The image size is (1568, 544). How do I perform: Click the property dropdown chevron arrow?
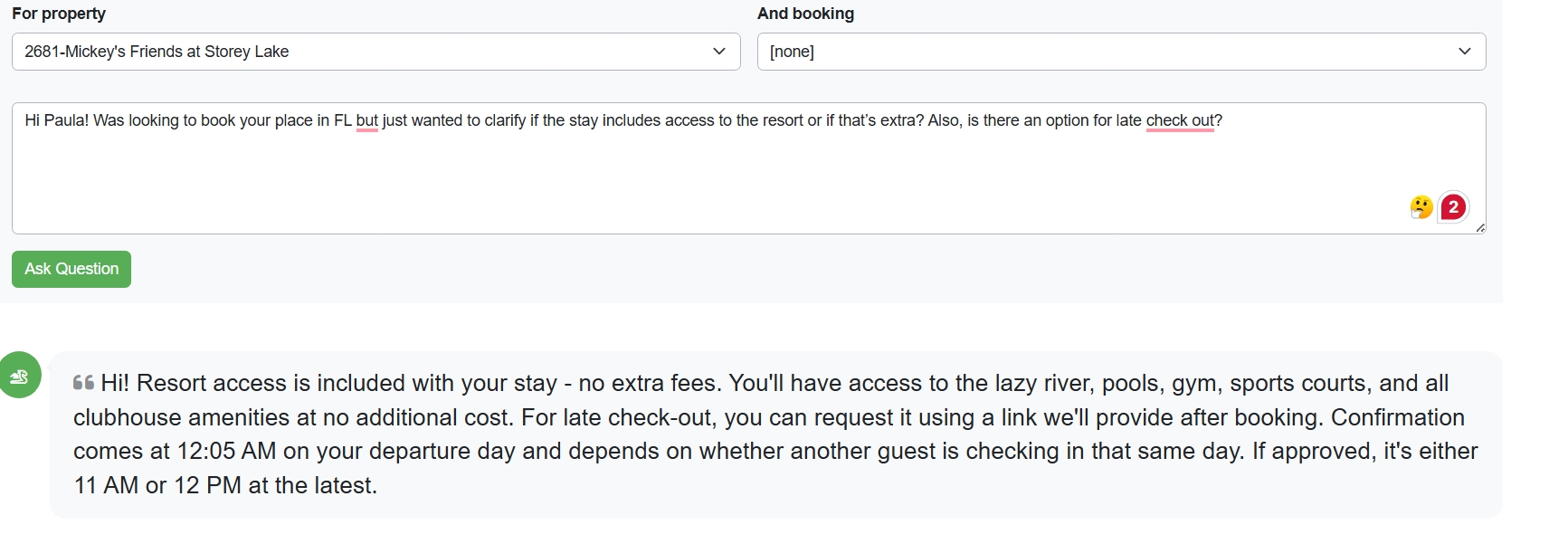719,52
